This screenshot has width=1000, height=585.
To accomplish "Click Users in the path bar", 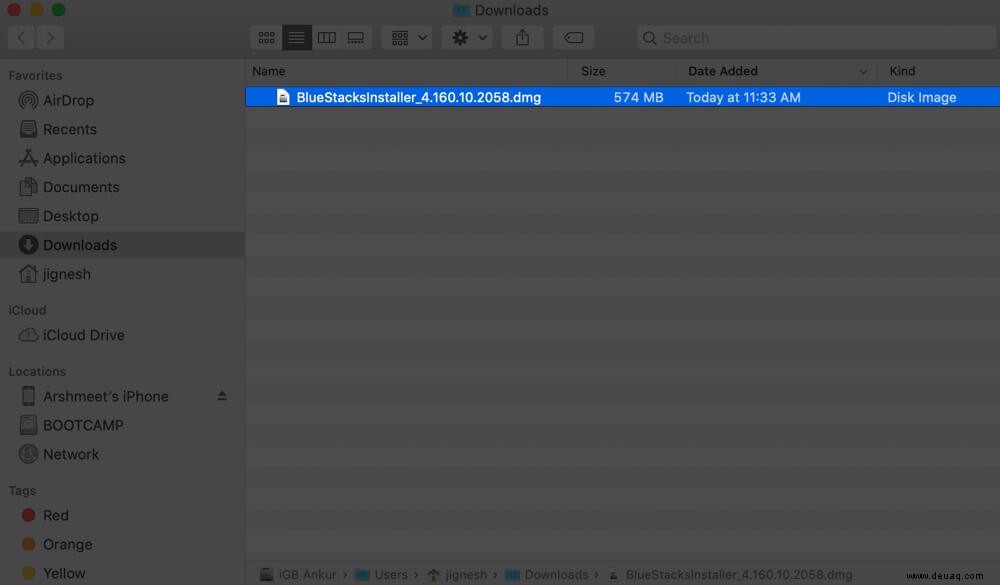I will [390, 575].
